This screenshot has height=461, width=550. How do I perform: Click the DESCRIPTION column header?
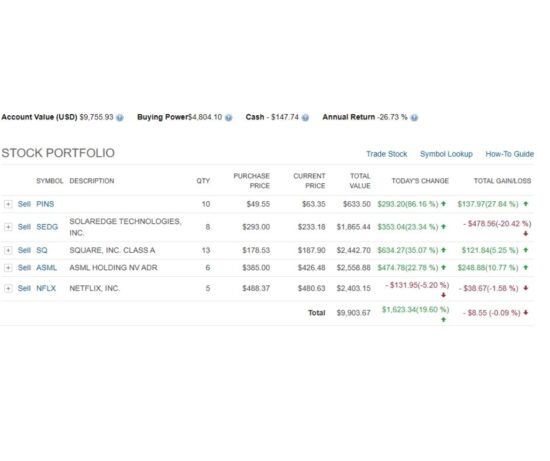click(92, 181)
